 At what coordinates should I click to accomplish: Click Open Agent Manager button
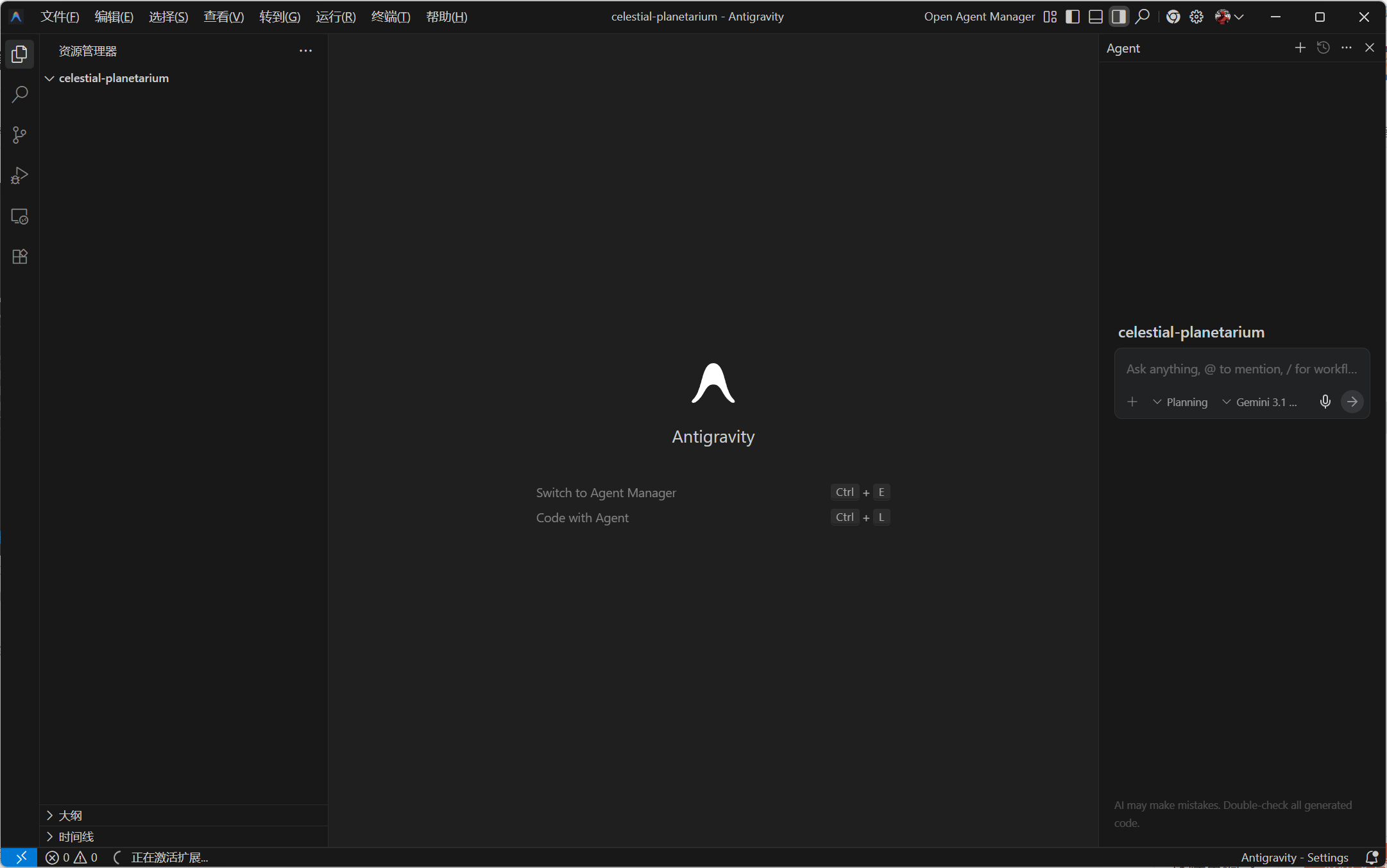(979, 17)
